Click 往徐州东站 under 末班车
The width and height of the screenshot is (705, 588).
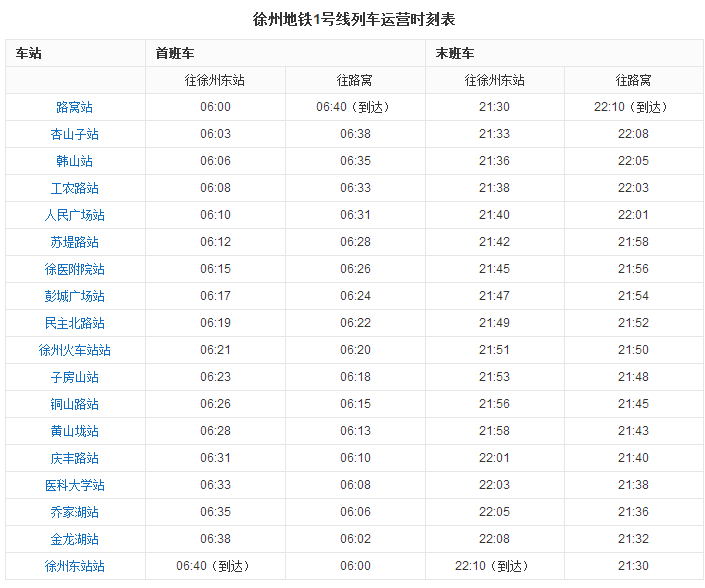(495, 80)
